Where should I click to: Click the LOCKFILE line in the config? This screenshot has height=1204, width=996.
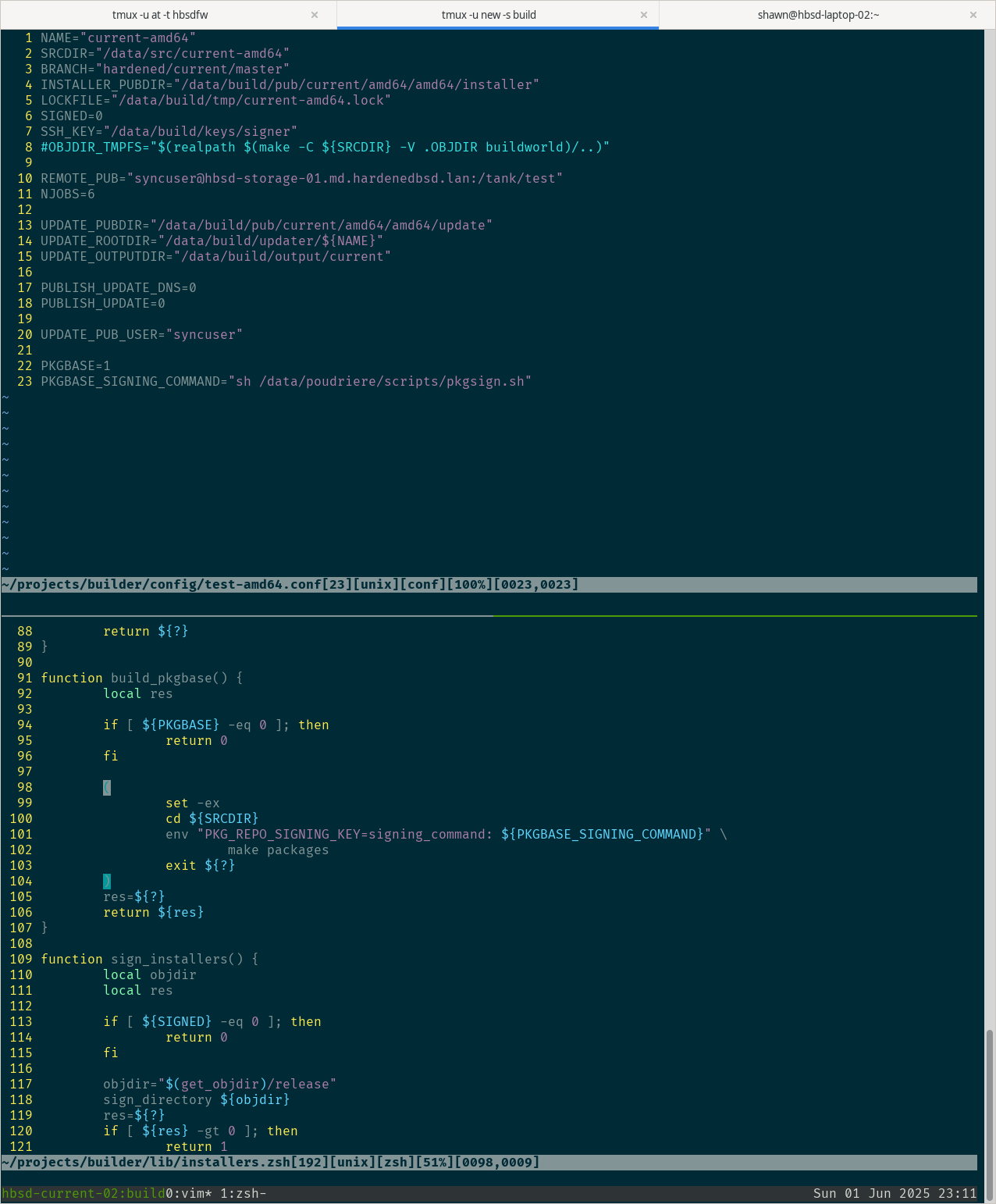(215, 100)
